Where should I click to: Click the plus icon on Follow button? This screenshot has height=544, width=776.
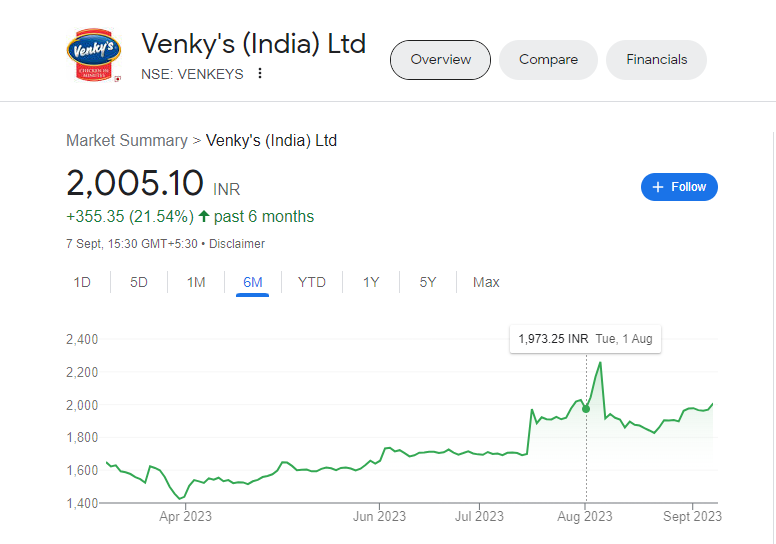657,187
